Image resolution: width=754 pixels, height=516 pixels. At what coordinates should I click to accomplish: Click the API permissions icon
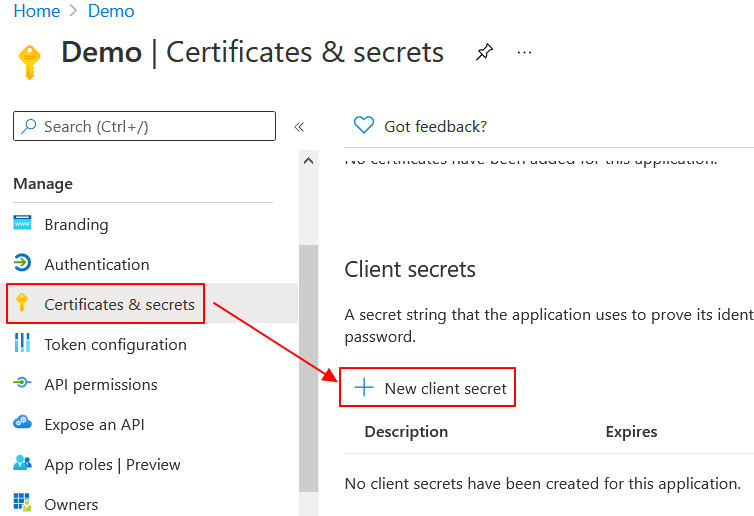pos(23,384)
